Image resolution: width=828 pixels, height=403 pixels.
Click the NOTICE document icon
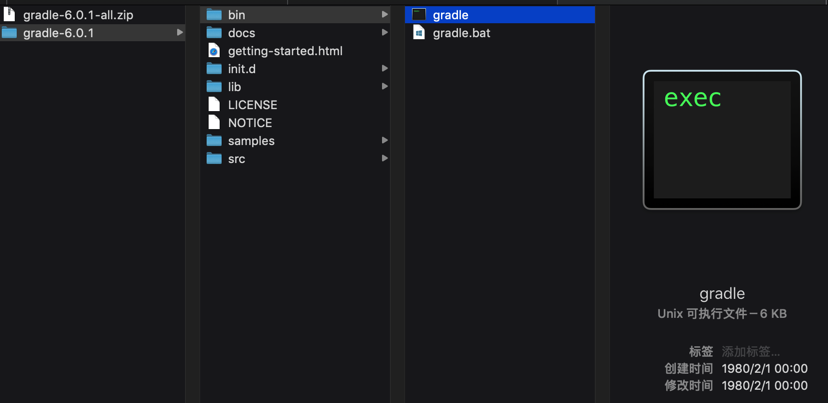[x=214, y=123]
